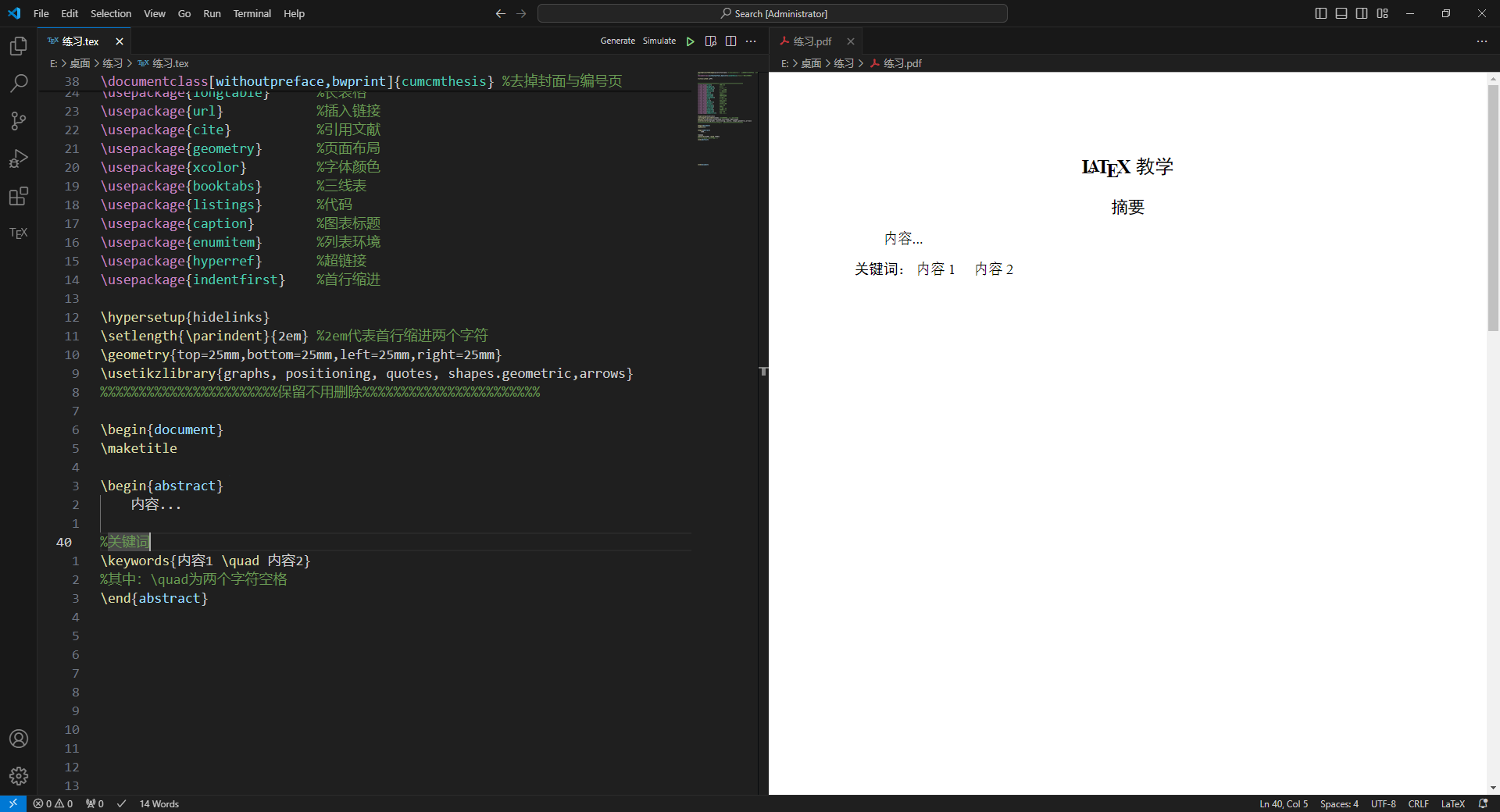The height and width of the screenshot is (812, 1500).
Task: Split the editor to the right
Action: [730, 41]
